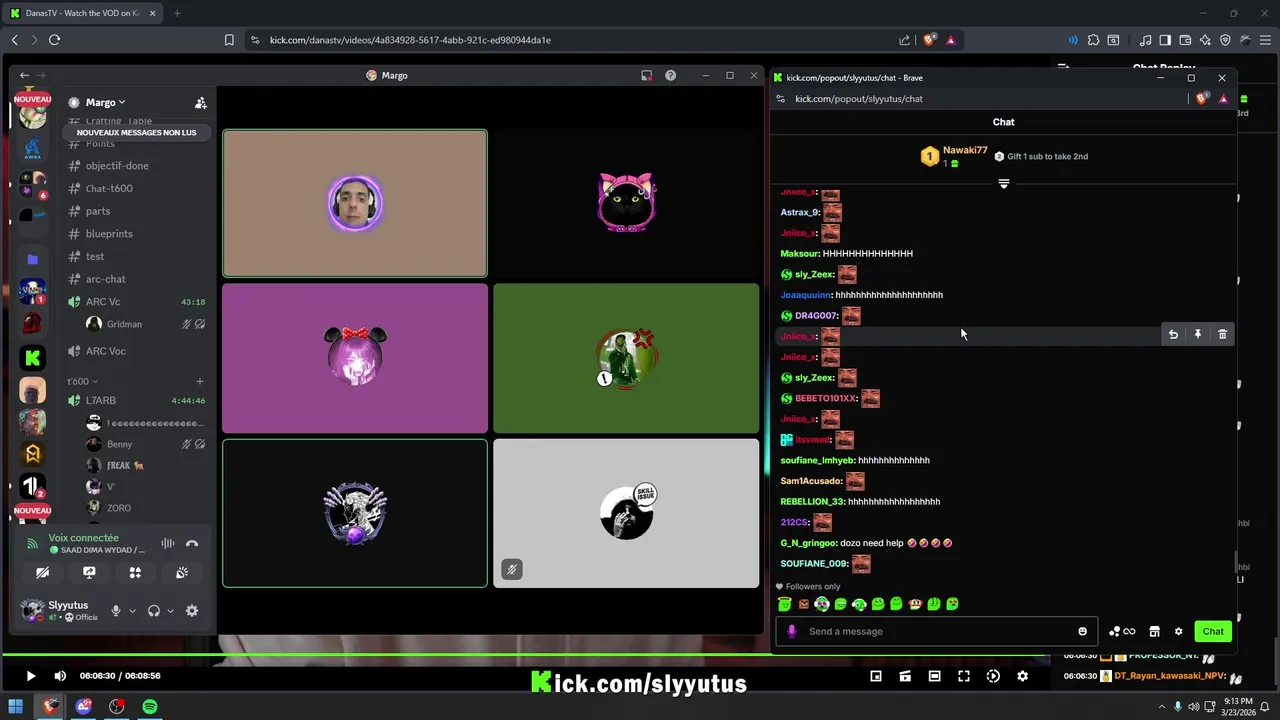Click the green Chat send button

tap(1213, 631)
